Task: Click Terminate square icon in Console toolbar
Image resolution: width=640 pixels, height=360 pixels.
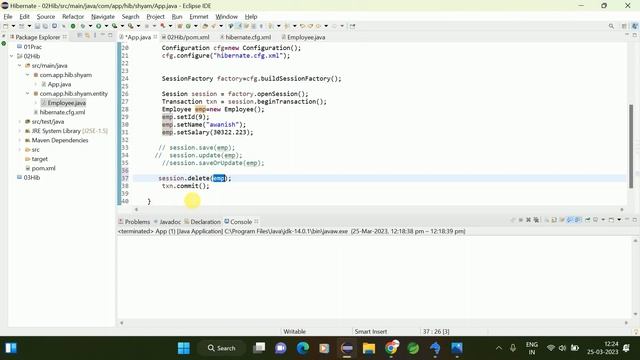Action: click(521, 220)
